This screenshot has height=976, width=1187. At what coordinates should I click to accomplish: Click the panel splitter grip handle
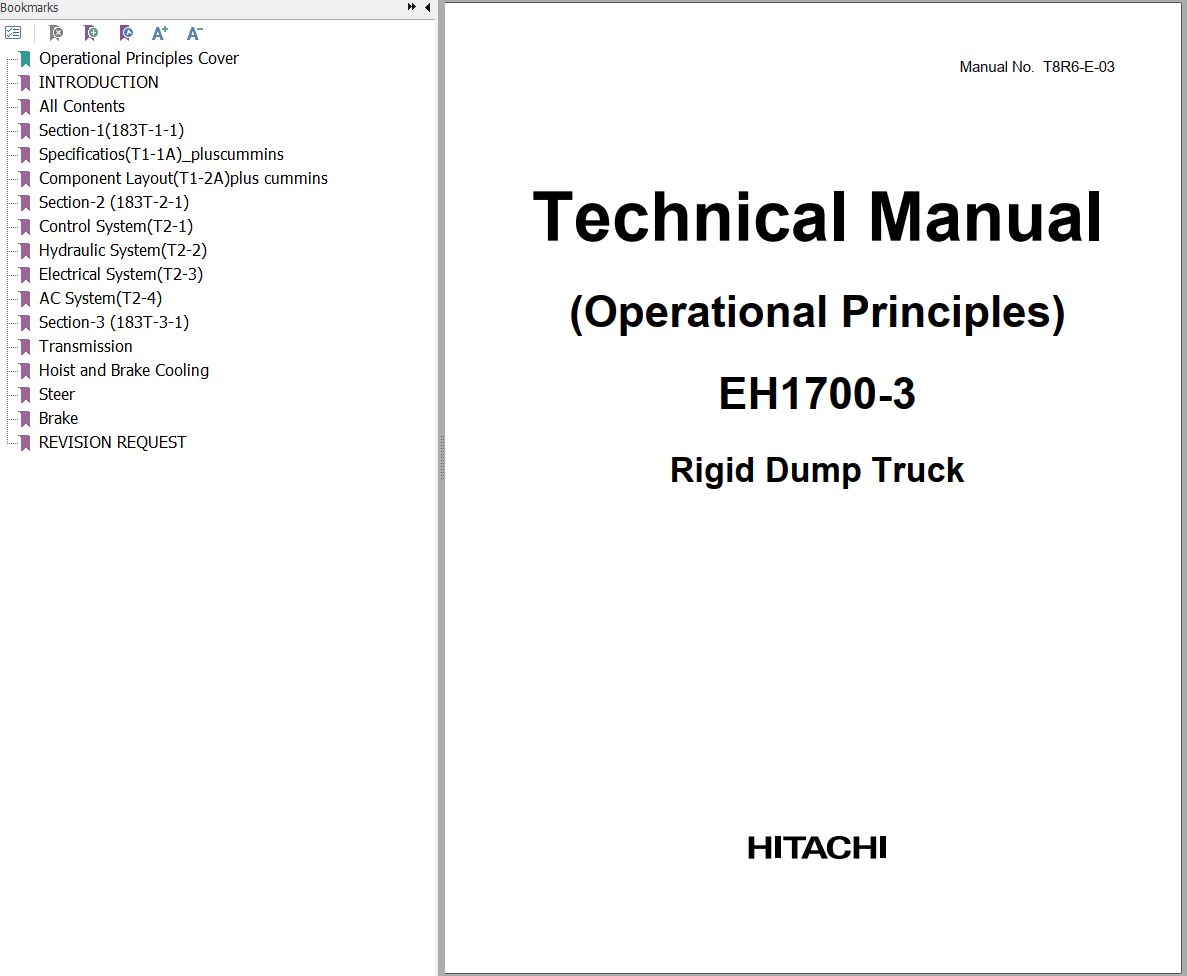point(441,457)
